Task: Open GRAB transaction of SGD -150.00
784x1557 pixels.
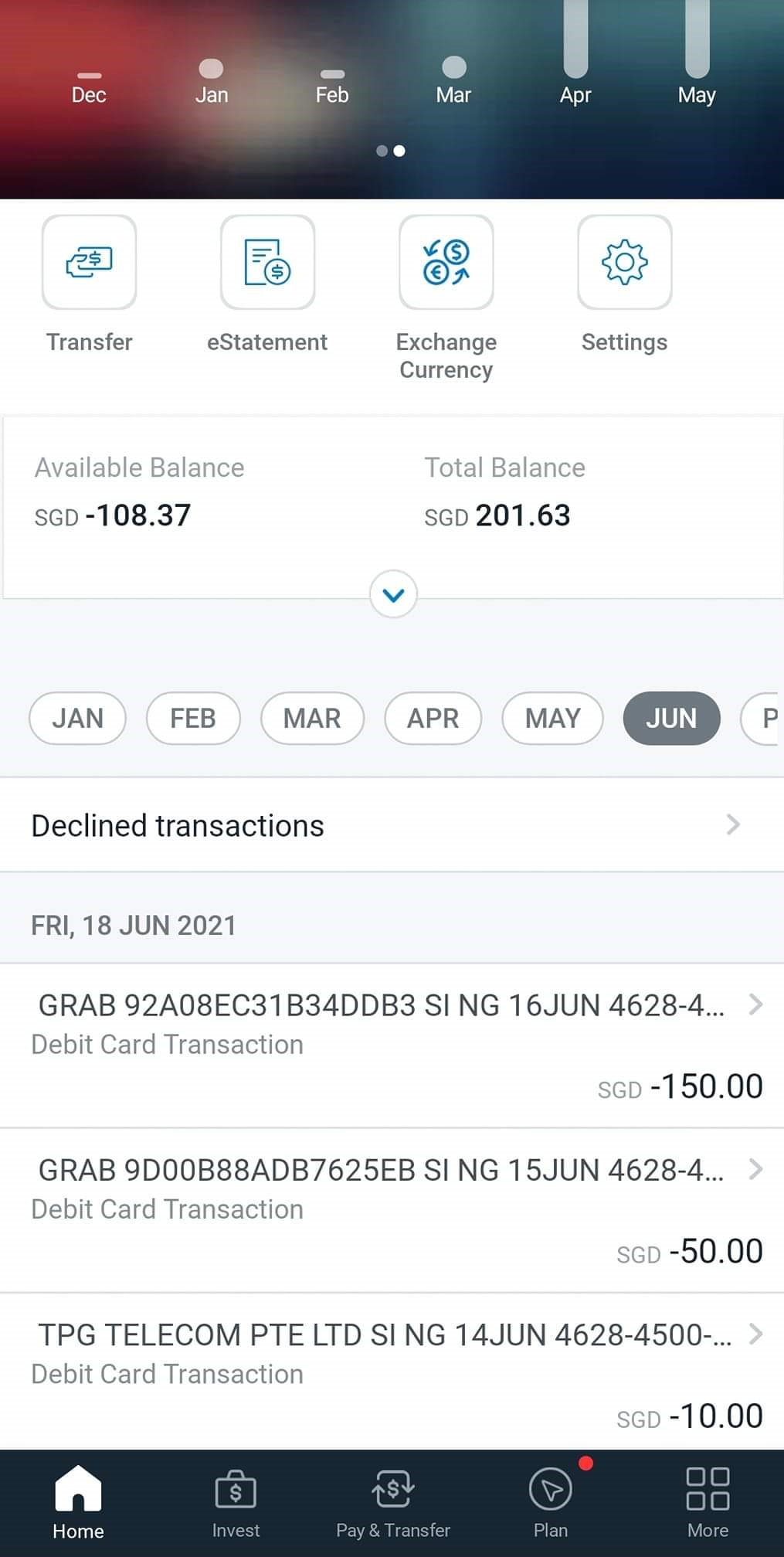Action: 392,1045
